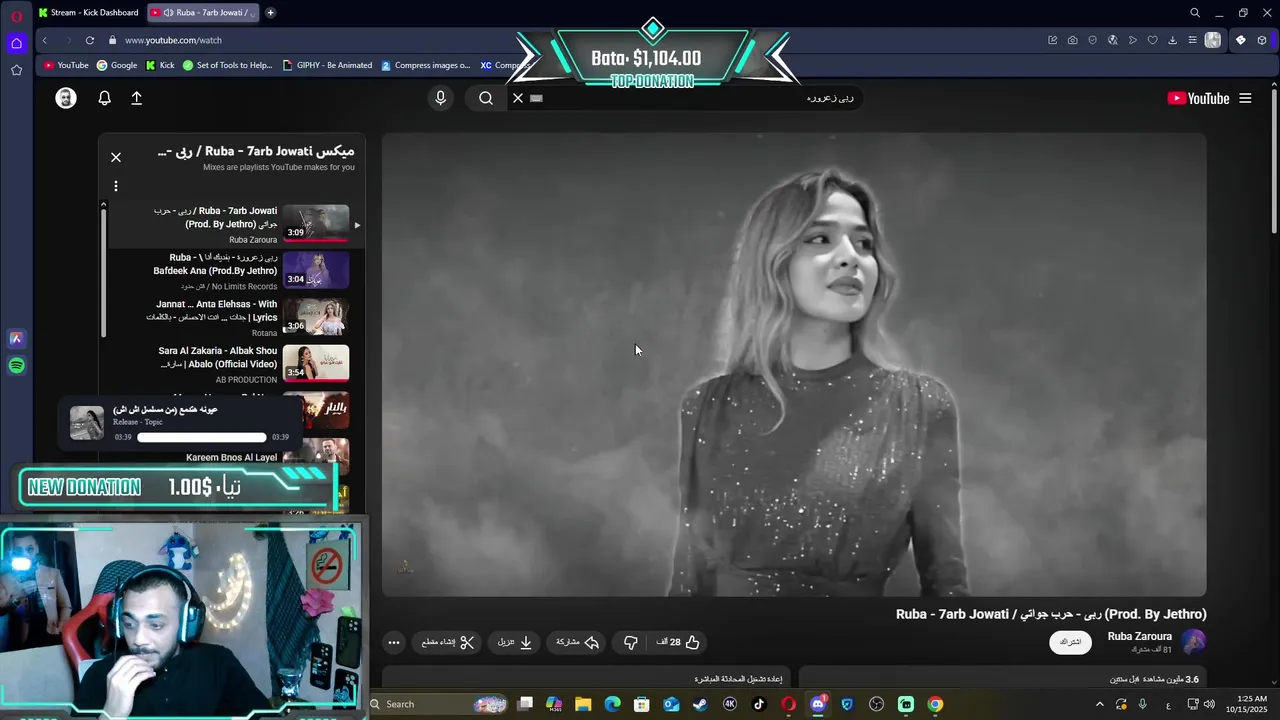1280x720 pixels.
Task: Click song progress bar in overlay widget
Action: pos(202,437)
